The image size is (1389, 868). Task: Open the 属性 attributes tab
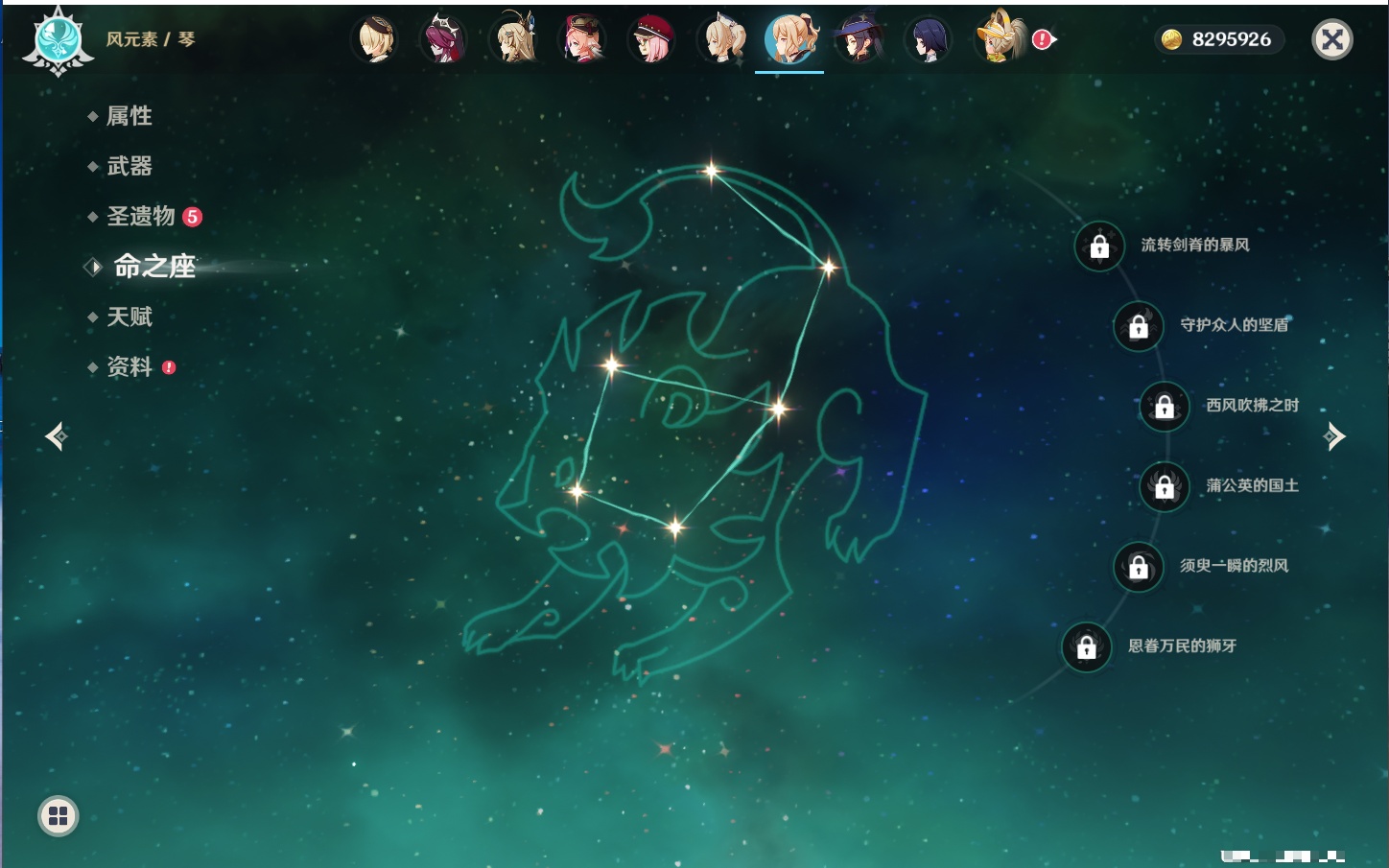click(129, 116)
